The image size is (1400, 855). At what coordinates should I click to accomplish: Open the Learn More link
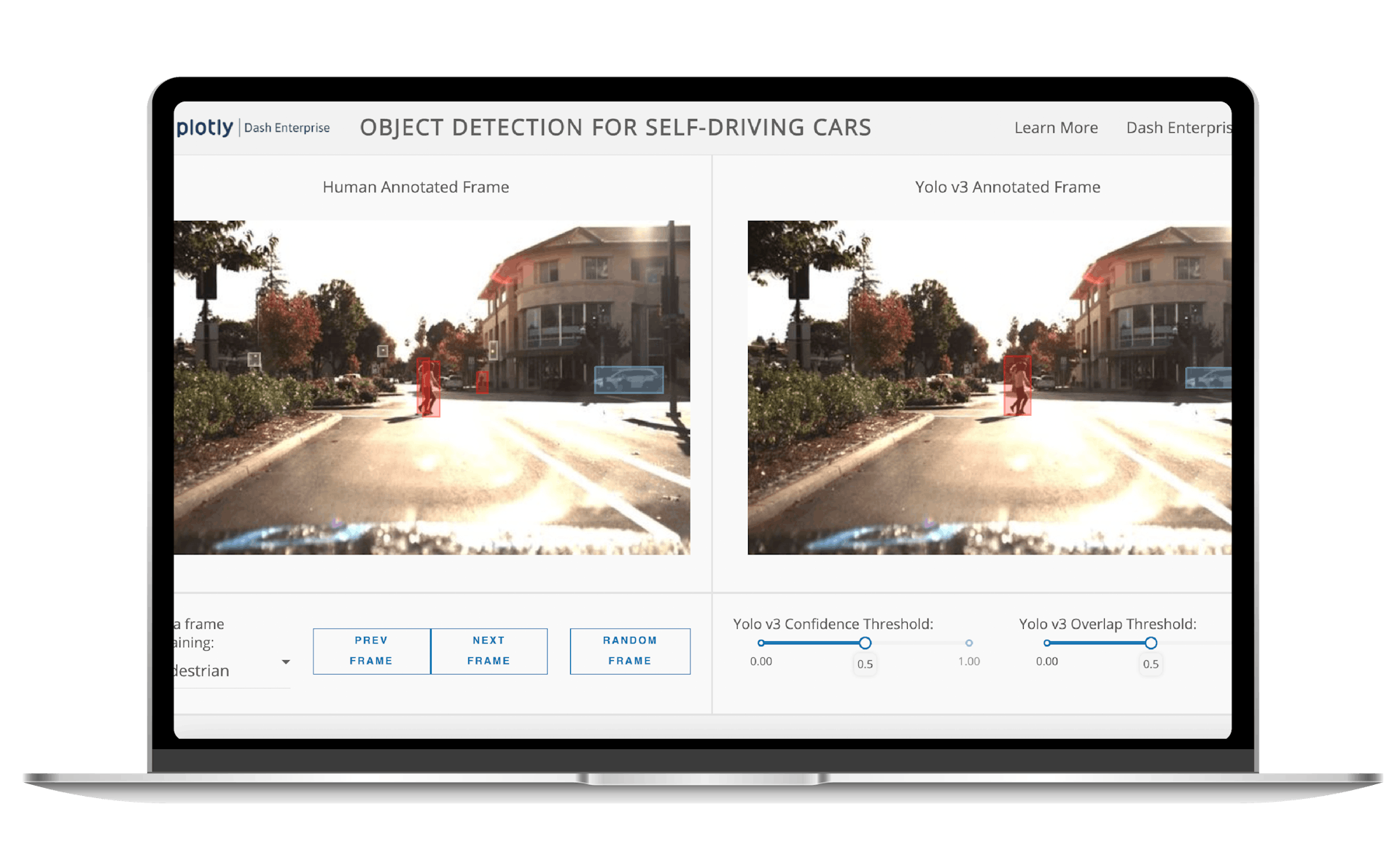point(1056,128)
